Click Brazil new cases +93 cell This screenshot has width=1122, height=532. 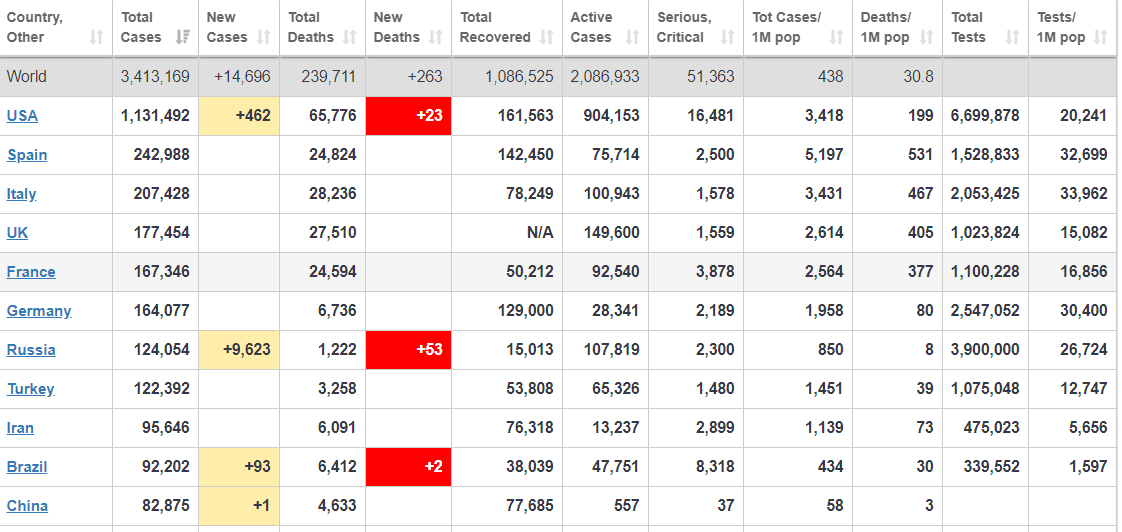[239, 467]
